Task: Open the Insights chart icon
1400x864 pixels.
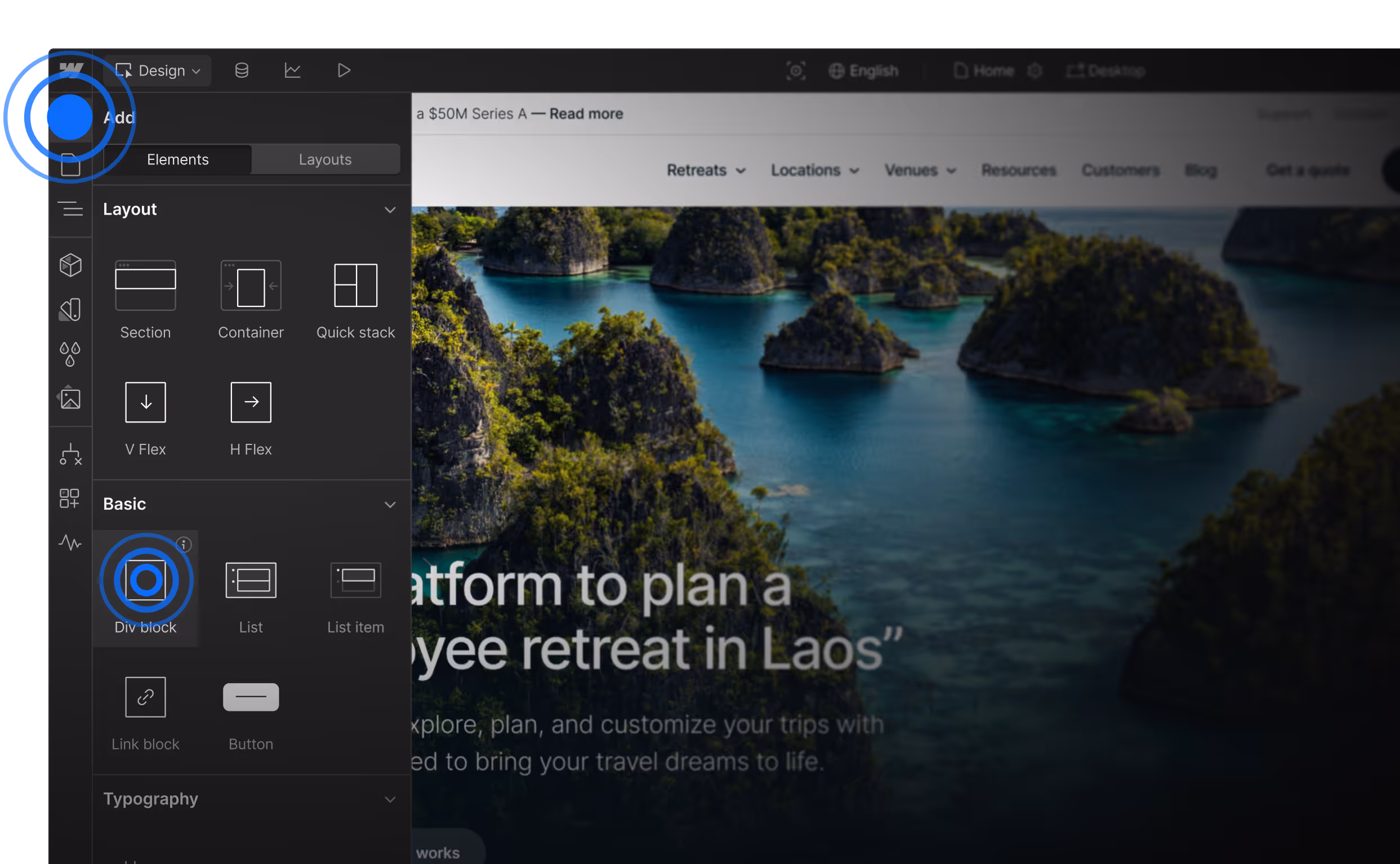Action: tap(292, 70)
